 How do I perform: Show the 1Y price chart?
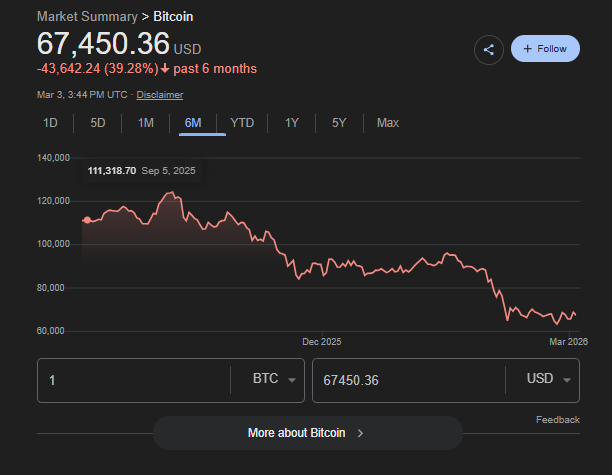(x=292, y=123)
